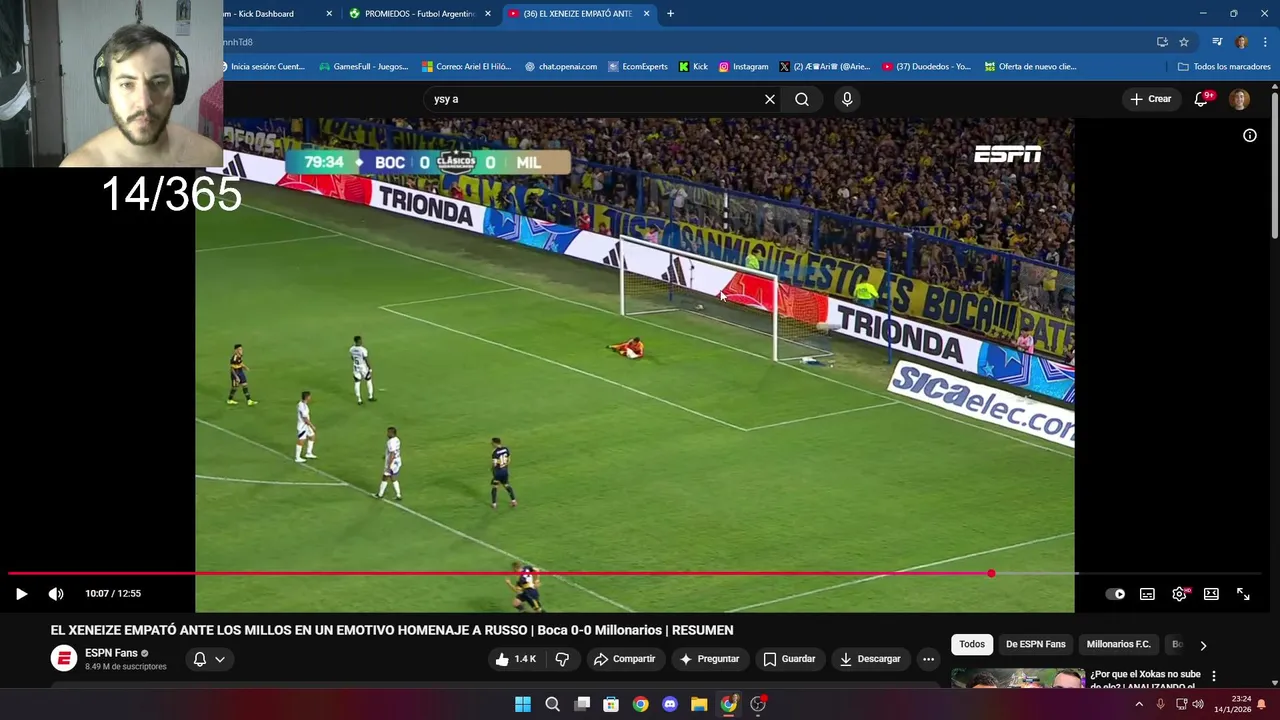Viewport: 1280px width, 720px height.
Task: Open the Chrome profile avatar
Action: pyautogui.click(x=1242, y=42)
